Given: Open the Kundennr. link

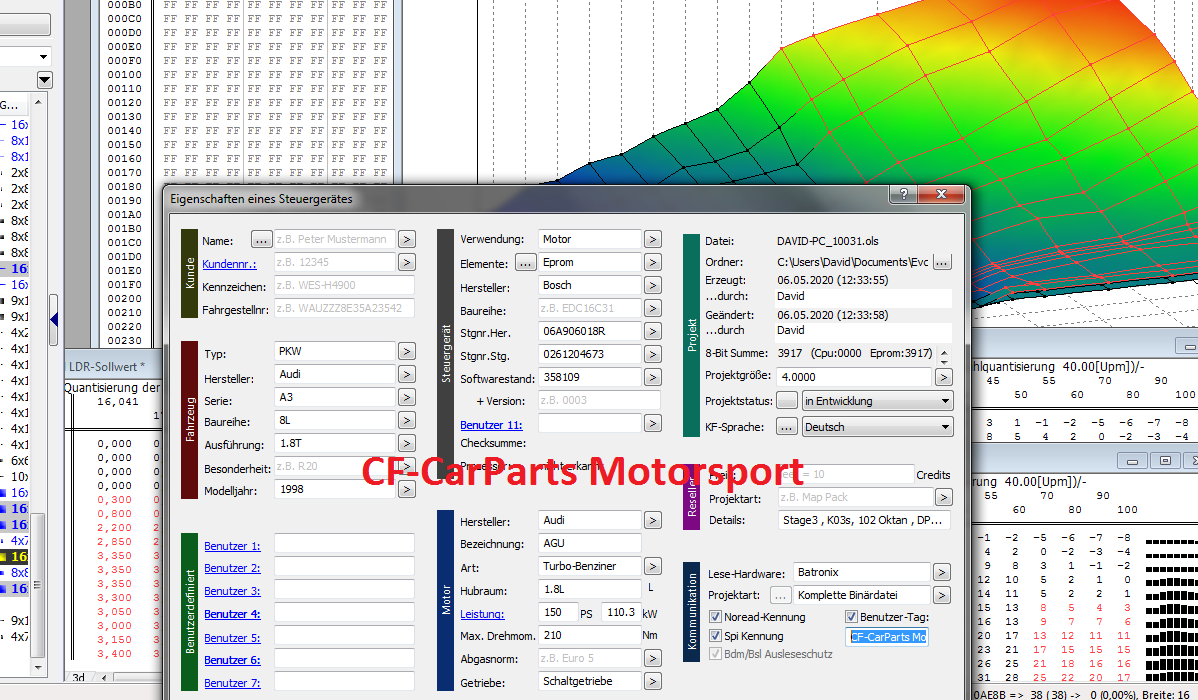Looking at the screenshot, I should point(229,264).
